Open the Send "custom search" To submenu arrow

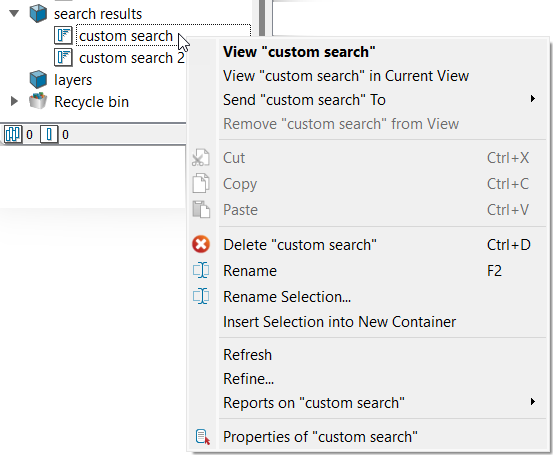(533, 99)
